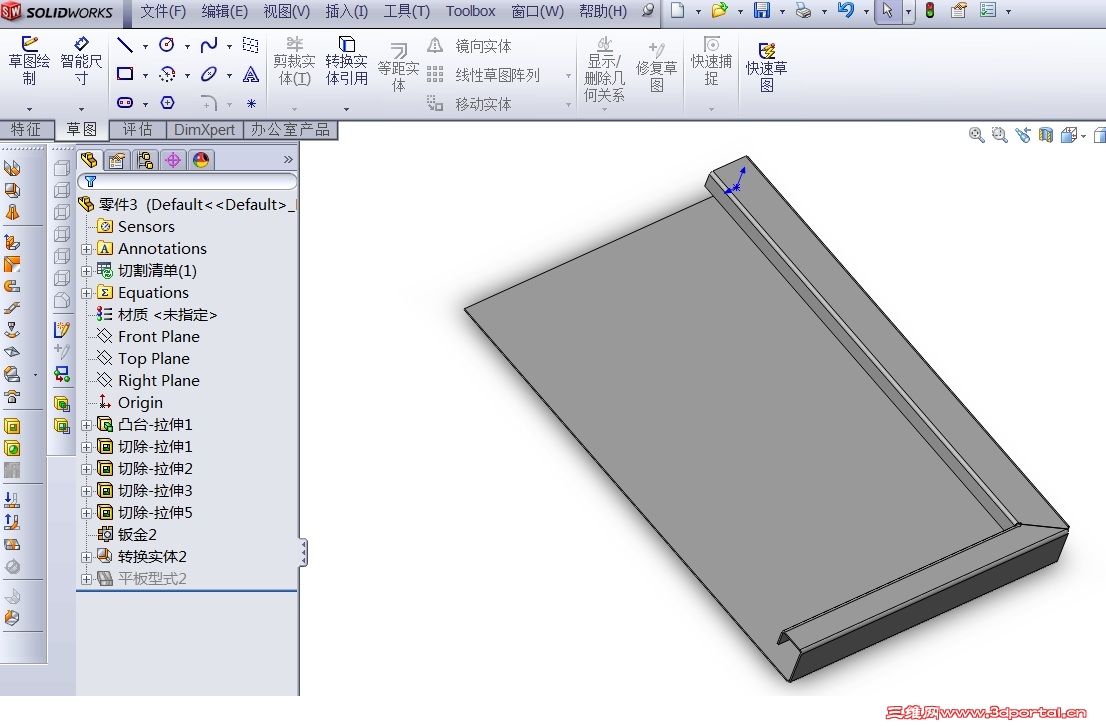
Task: Click Quick Snaps (快速捕捉)
Action: tap(711, 62)
